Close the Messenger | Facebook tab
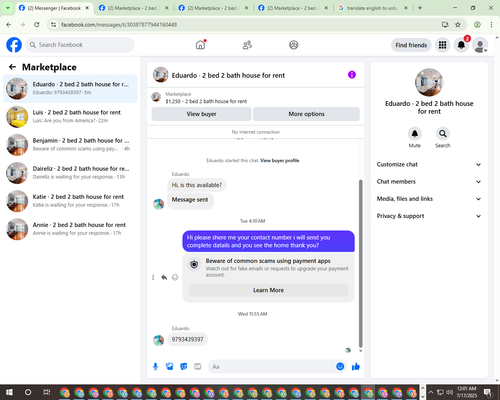Viewport: 500px width, 400px height. point(87,8)
